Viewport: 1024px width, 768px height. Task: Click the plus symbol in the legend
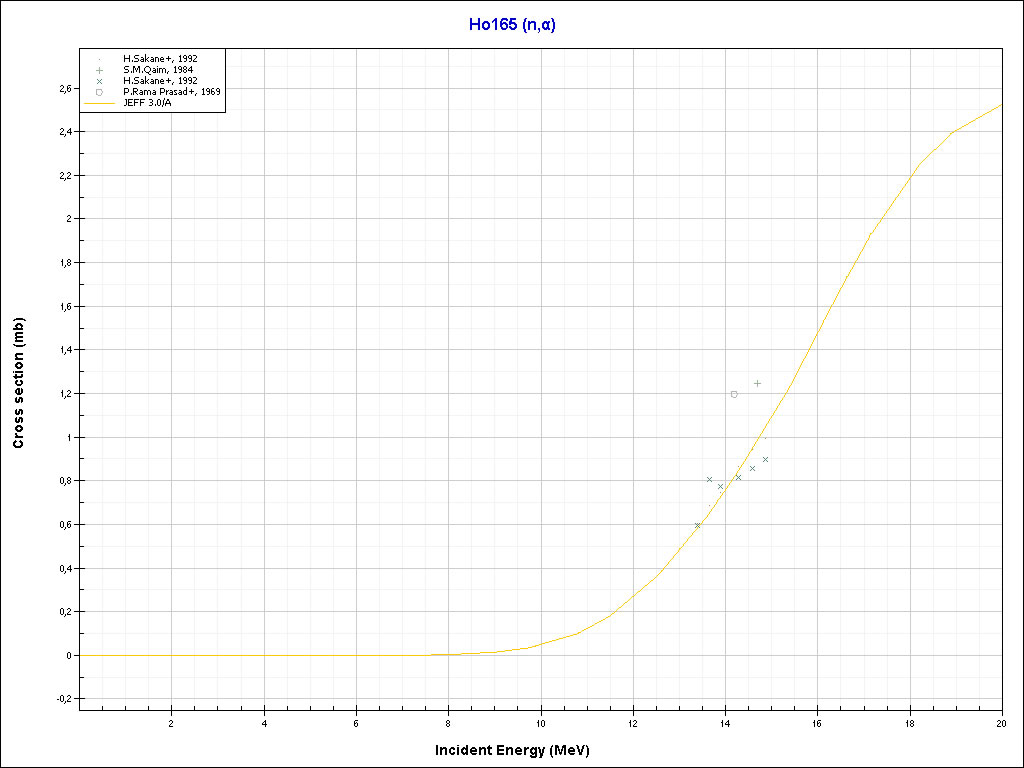coord(100,70)
